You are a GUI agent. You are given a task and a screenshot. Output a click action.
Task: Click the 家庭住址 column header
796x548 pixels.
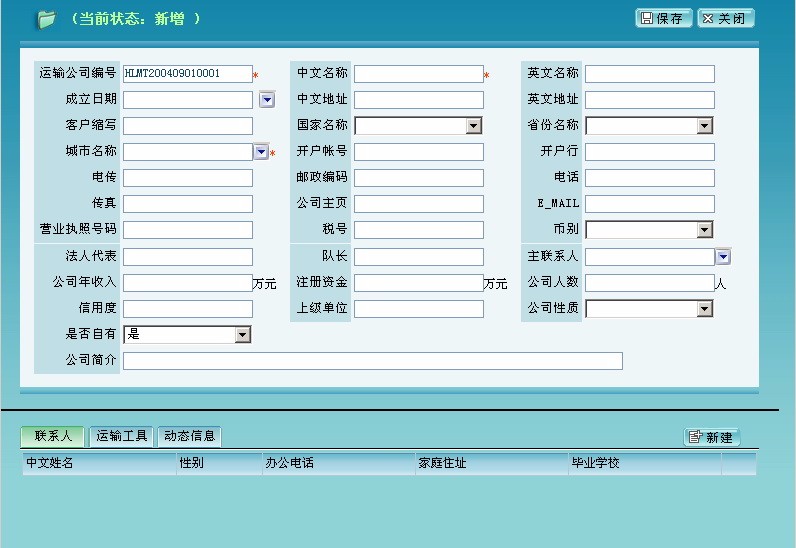(492, 463)
